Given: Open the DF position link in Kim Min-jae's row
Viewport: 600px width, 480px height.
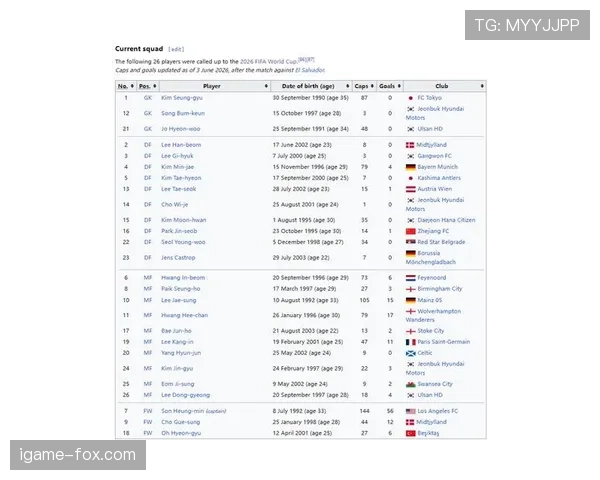Looking at the screenshot, I should 148,167.
